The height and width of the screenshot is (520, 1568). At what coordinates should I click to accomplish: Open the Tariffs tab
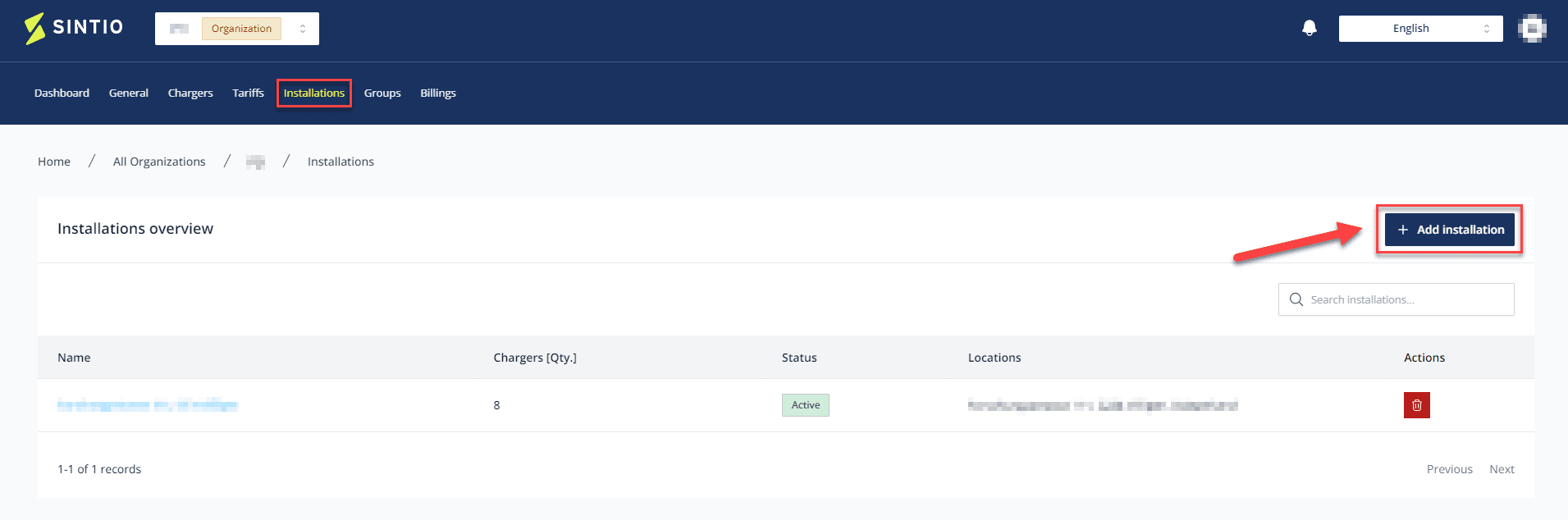pos(248,94)
